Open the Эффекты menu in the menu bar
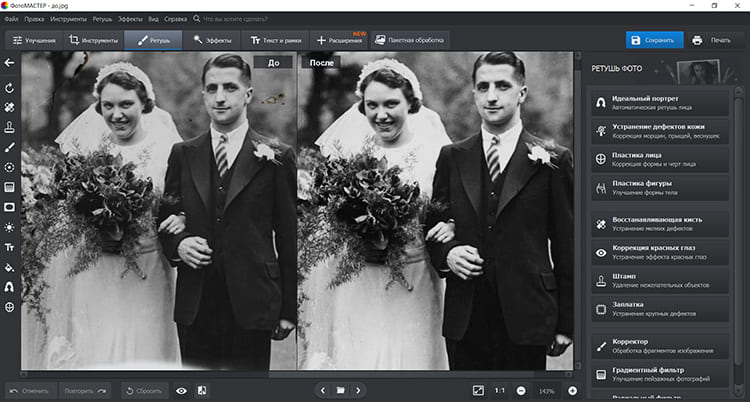Image resolution: width=750 pixels, height=402 pixels. [130, 19]
